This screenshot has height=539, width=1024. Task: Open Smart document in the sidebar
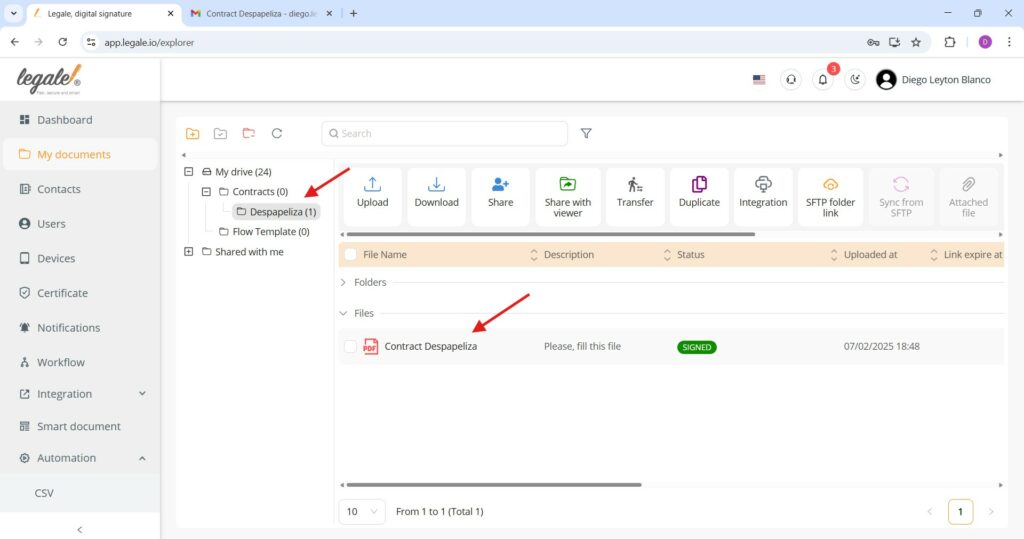tap(81, 426)
